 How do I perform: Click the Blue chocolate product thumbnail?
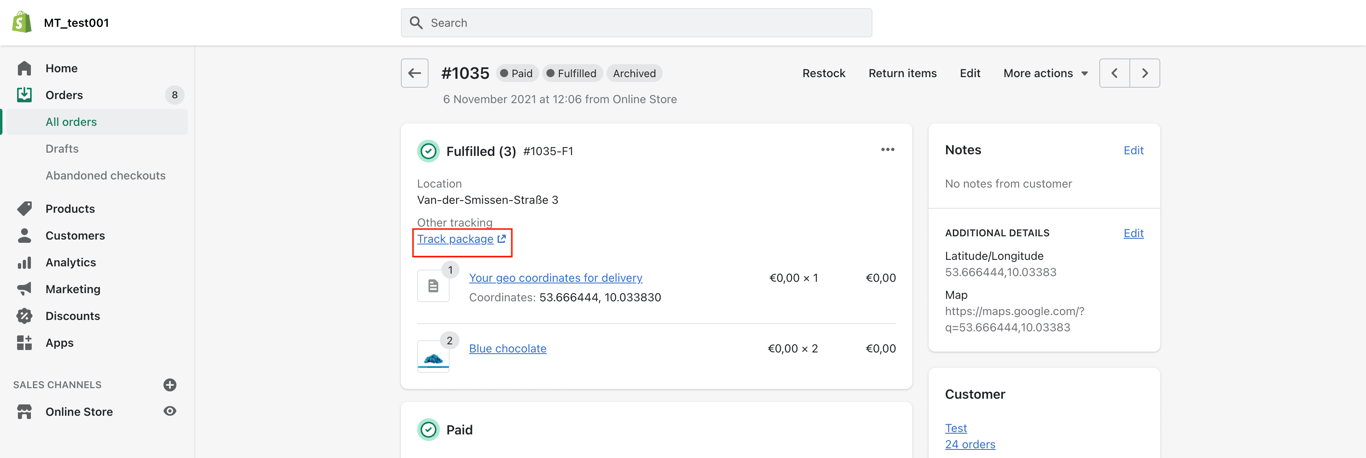click(x=433, y=355)
